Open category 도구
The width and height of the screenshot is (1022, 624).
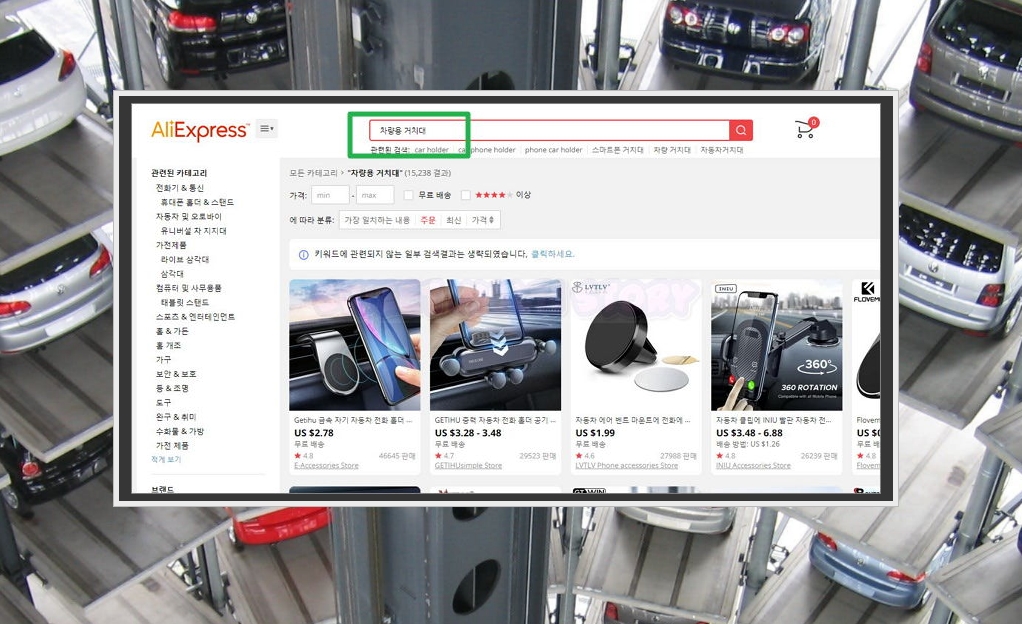pos(163,403)
